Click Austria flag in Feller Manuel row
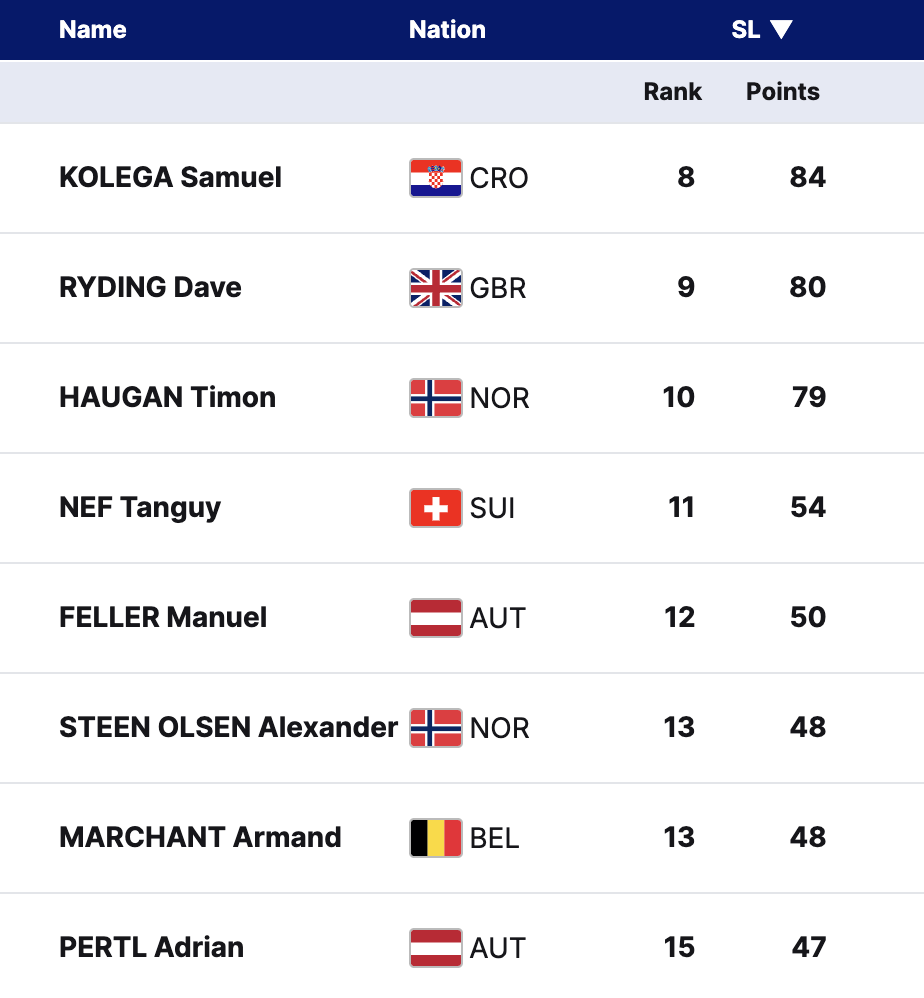This screenshot has width=924, height=998. [435, 618]
